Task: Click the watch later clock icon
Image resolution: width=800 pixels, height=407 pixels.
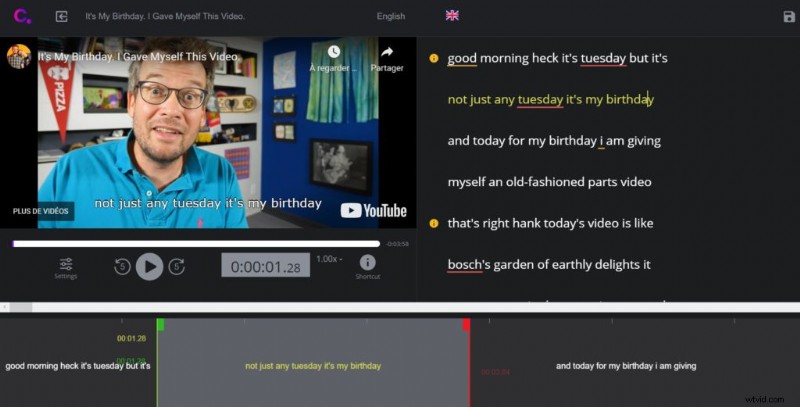Action: point(334,52)
